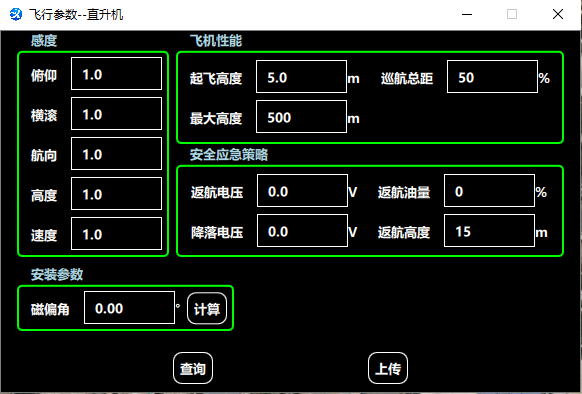The height and width of the screenshot is (394, 582).
Task: Click the 磁偏角 input field
Action: 129,307
